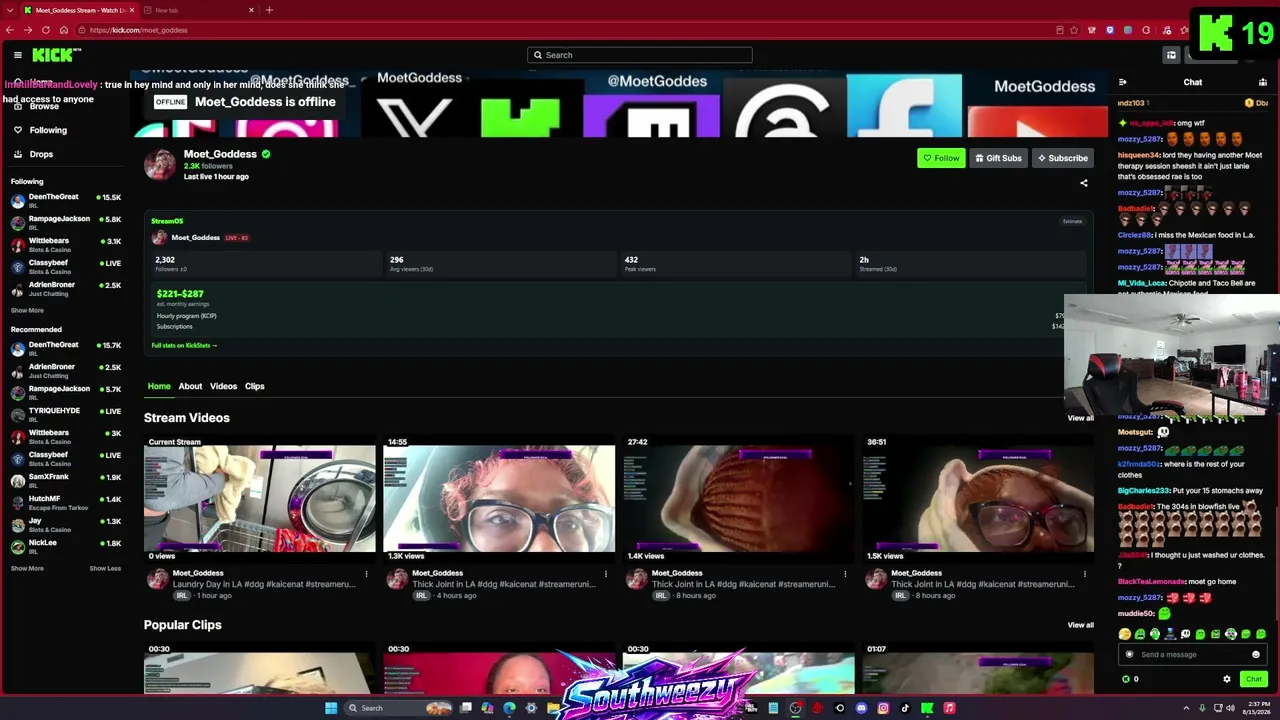1280x720 pixels.
Task: View all Popular Clips
Action: (1080, 625)
